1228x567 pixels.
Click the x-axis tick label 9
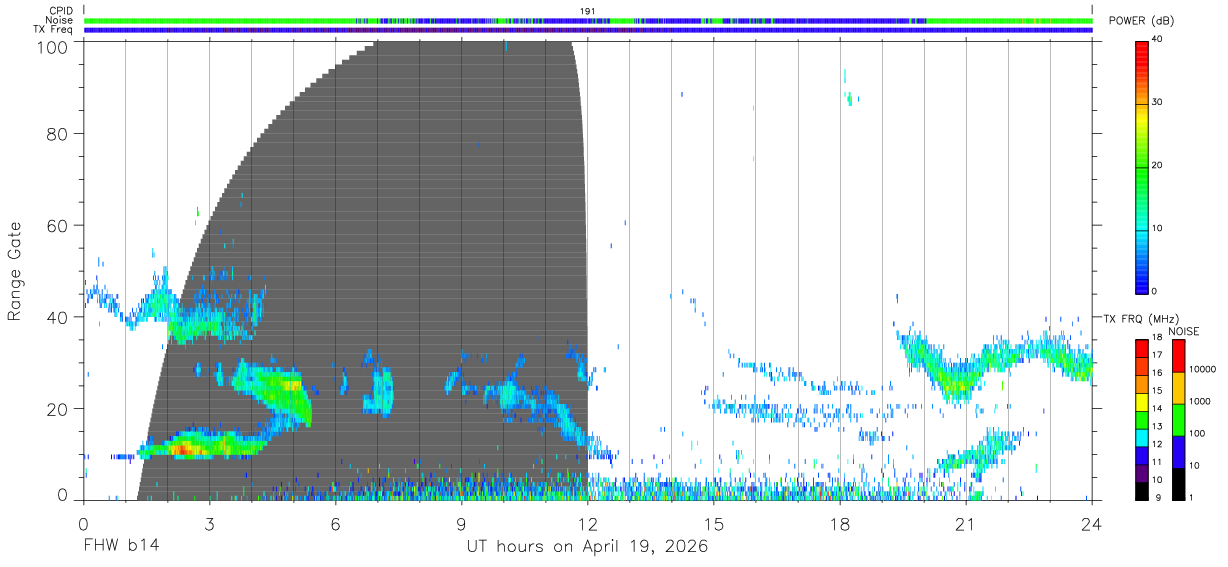461,523
